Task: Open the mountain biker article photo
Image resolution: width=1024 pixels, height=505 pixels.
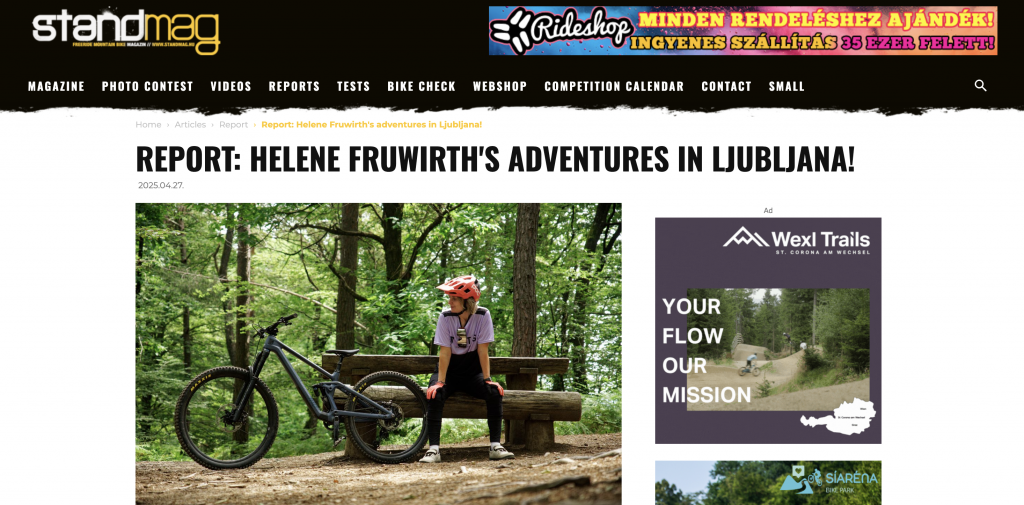Action: 378,353
